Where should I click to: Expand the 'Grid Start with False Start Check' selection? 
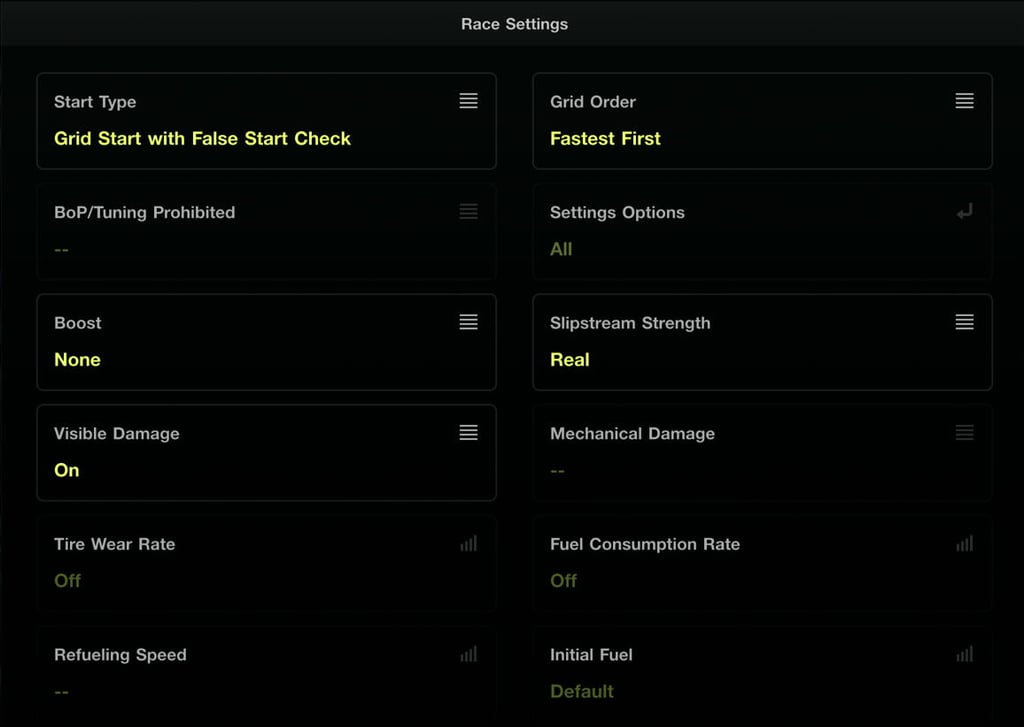tap(202, 139)
